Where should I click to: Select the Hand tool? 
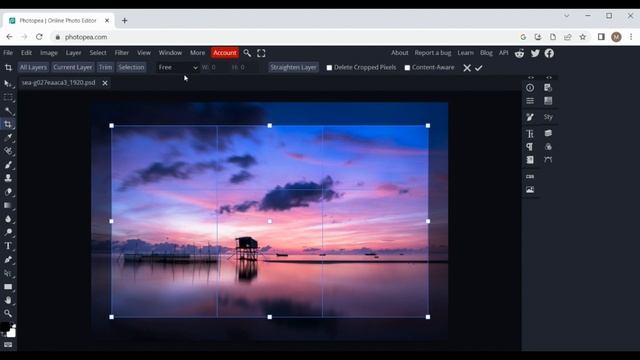8,300
